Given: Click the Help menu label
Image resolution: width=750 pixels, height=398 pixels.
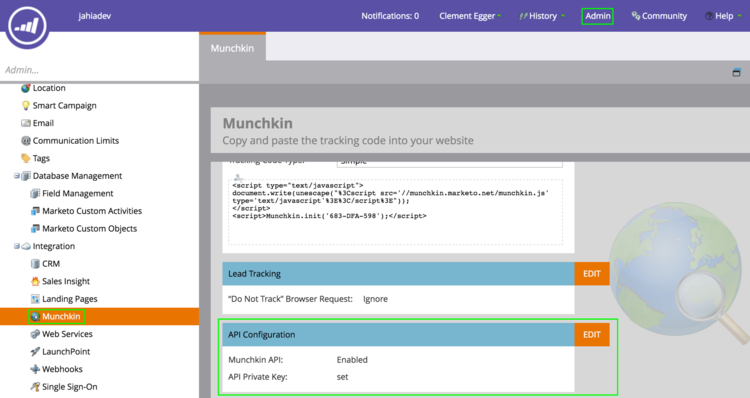Looking at the screenshot, I should (x=724, y=16).
